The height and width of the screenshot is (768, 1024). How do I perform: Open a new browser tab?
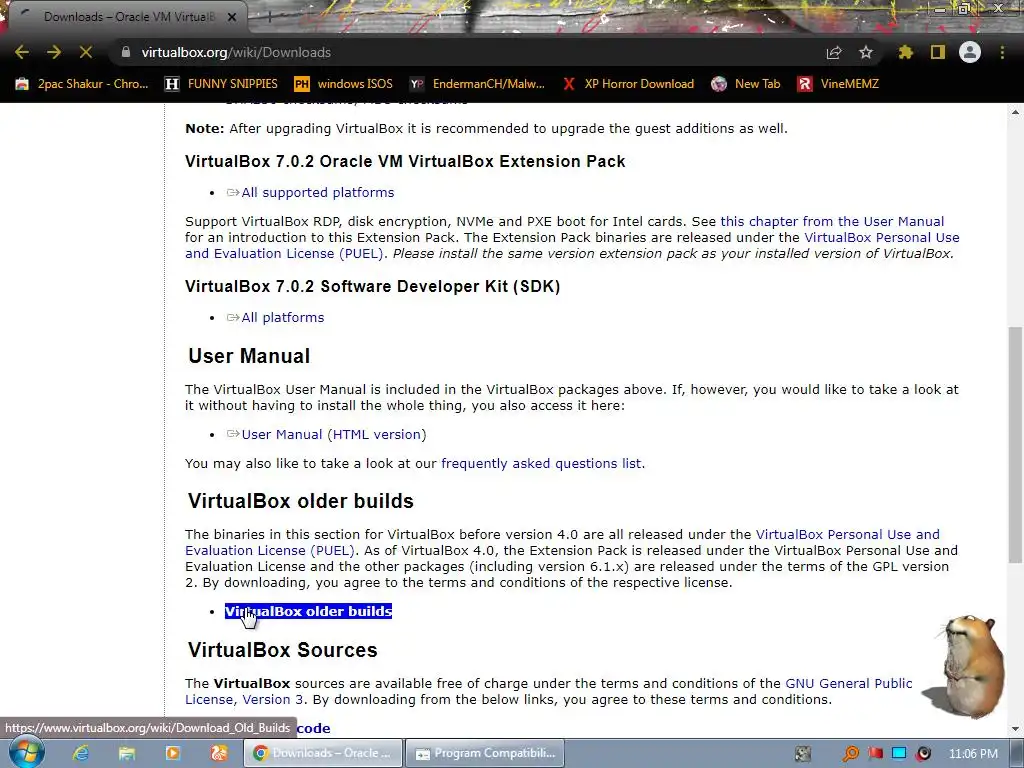pyautogui.click(x=268, y=17)
